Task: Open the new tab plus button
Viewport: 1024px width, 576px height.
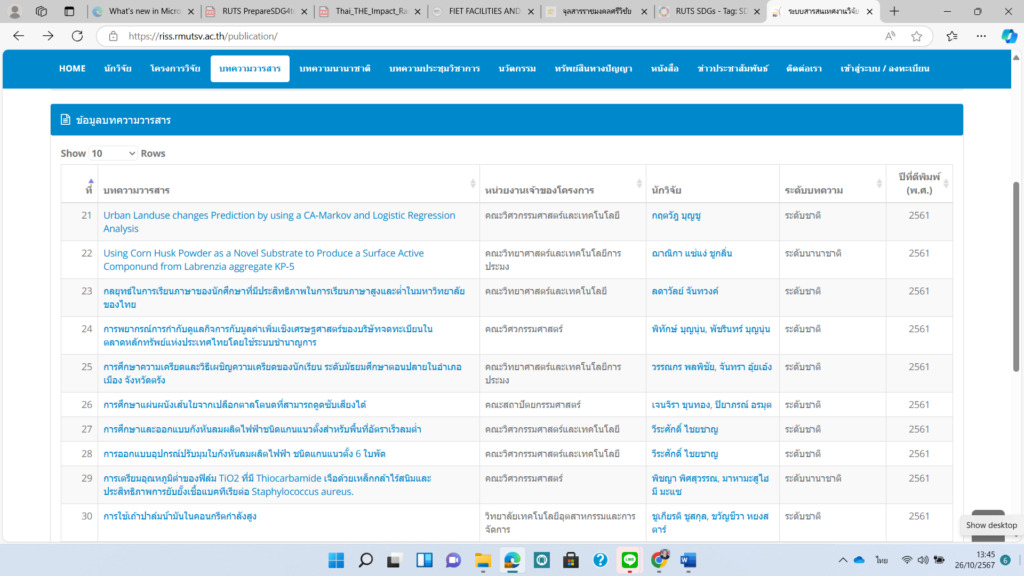Action: pos(894,11)
